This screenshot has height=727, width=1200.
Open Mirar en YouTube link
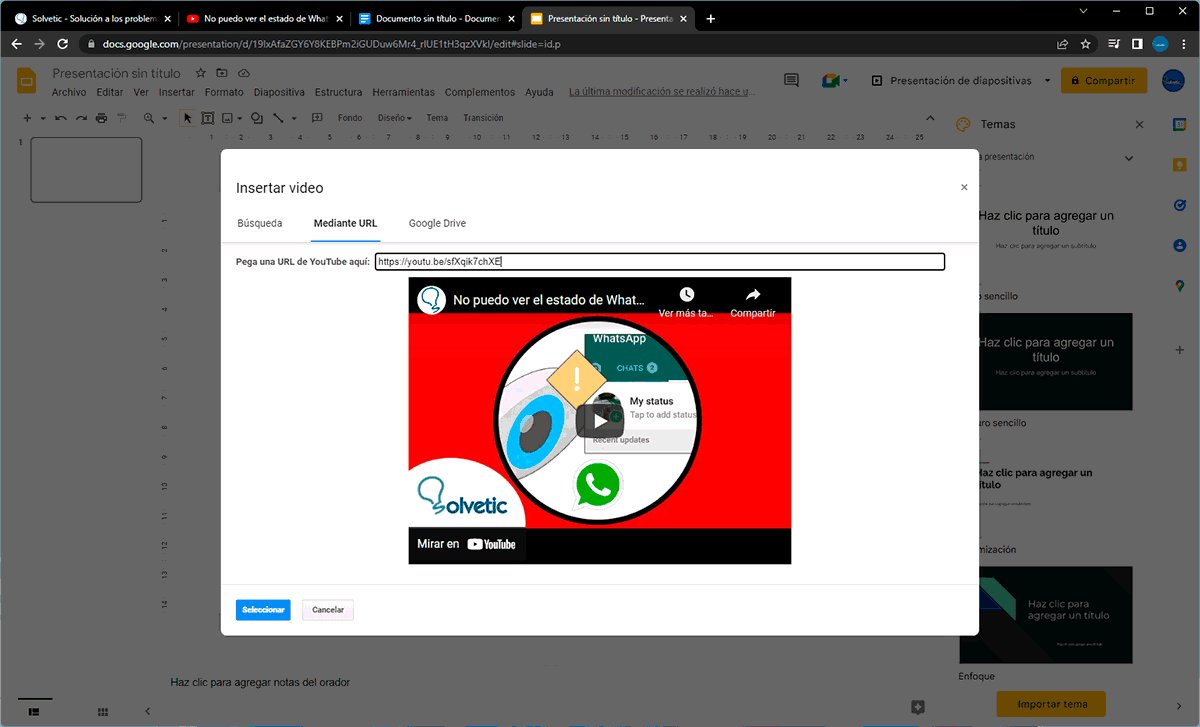click(467, 544)
